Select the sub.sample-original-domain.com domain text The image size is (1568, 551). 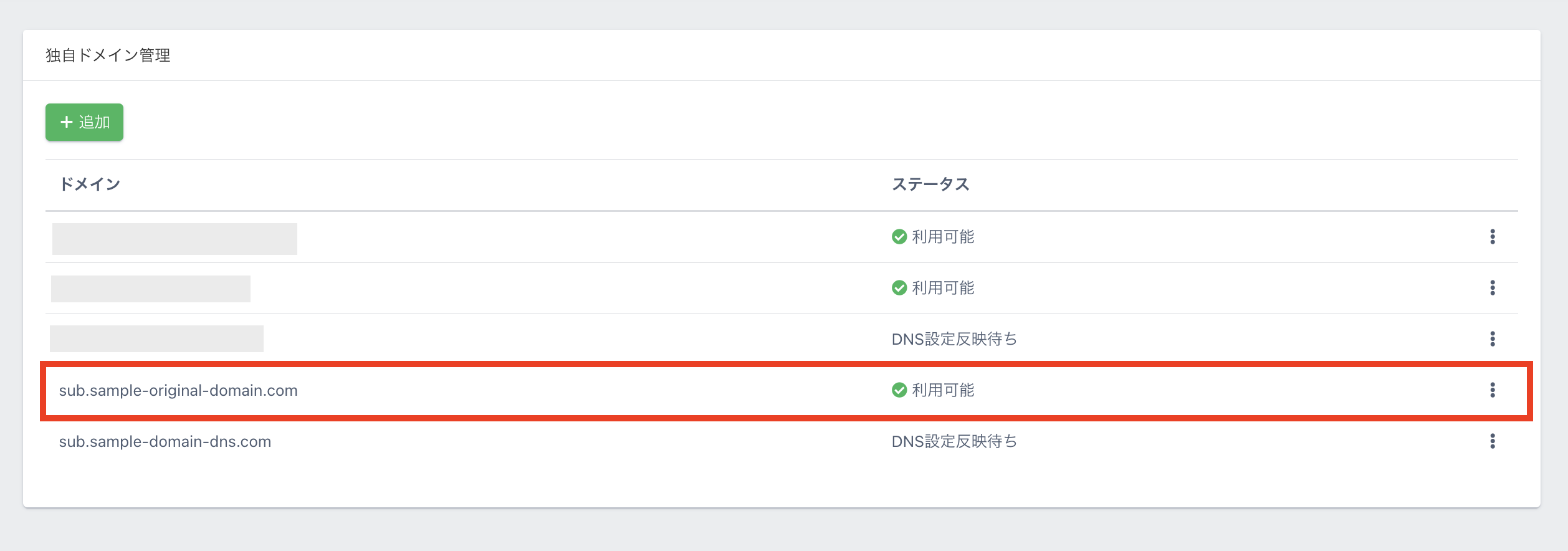178,391
